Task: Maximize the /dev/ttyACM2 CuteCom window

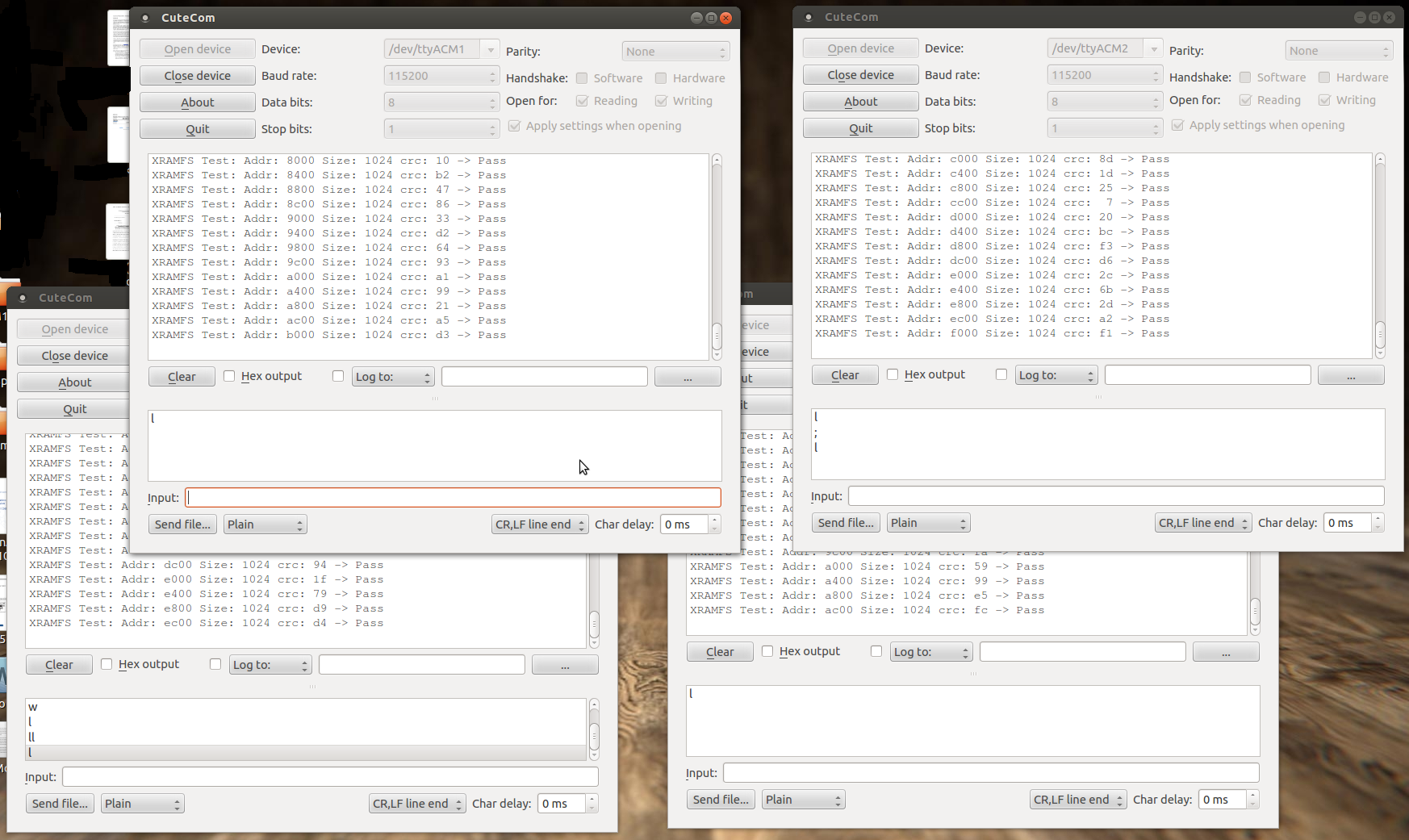Action: pyautogui.click(x=1373, y=17)
